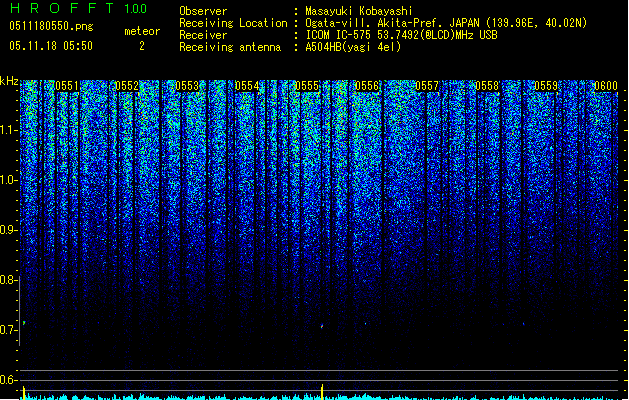The height and width of the screenshot is (400, 629).
Task: Click observer name Masayuki Kobayashi
Action: (359, 11)
